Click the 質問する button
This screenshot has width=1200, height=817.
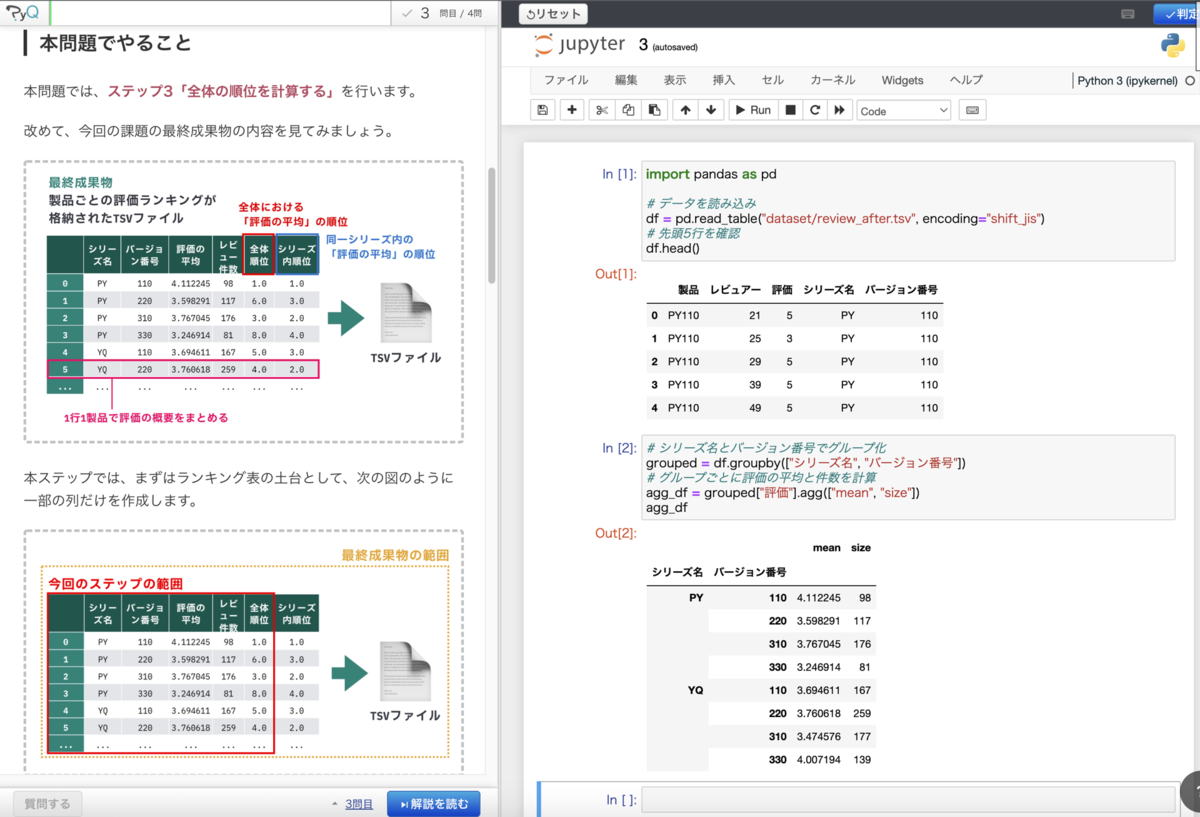(47, 804)
